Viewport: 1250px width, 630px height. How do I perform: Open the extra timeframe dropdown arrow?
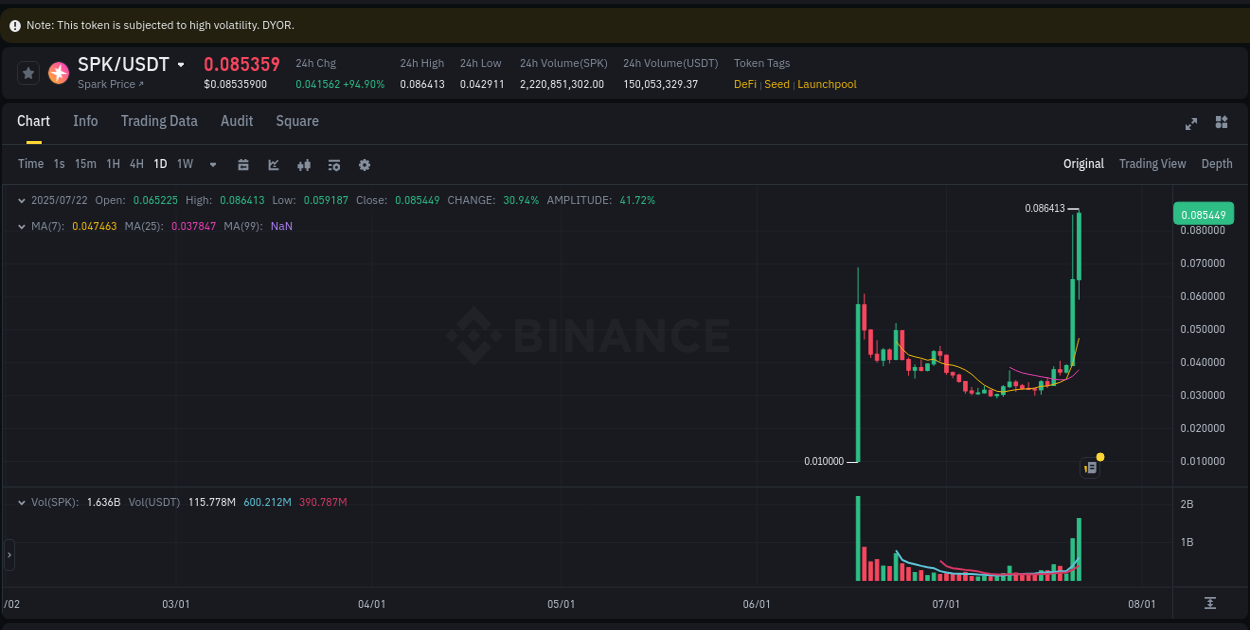coord(212,164)
